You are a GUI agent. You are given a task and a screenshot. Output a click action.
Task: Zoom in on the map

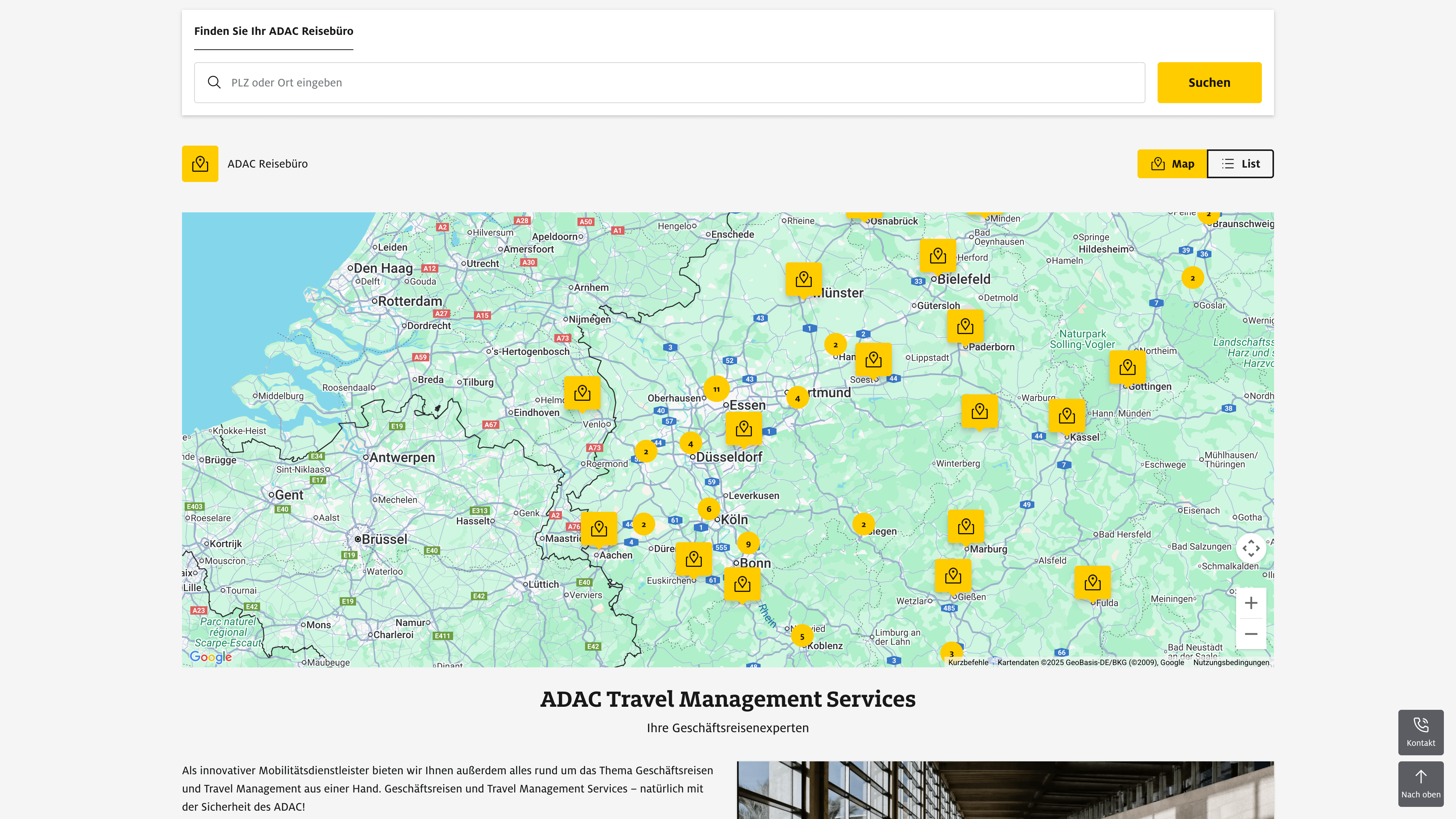tap(1251, 603)
